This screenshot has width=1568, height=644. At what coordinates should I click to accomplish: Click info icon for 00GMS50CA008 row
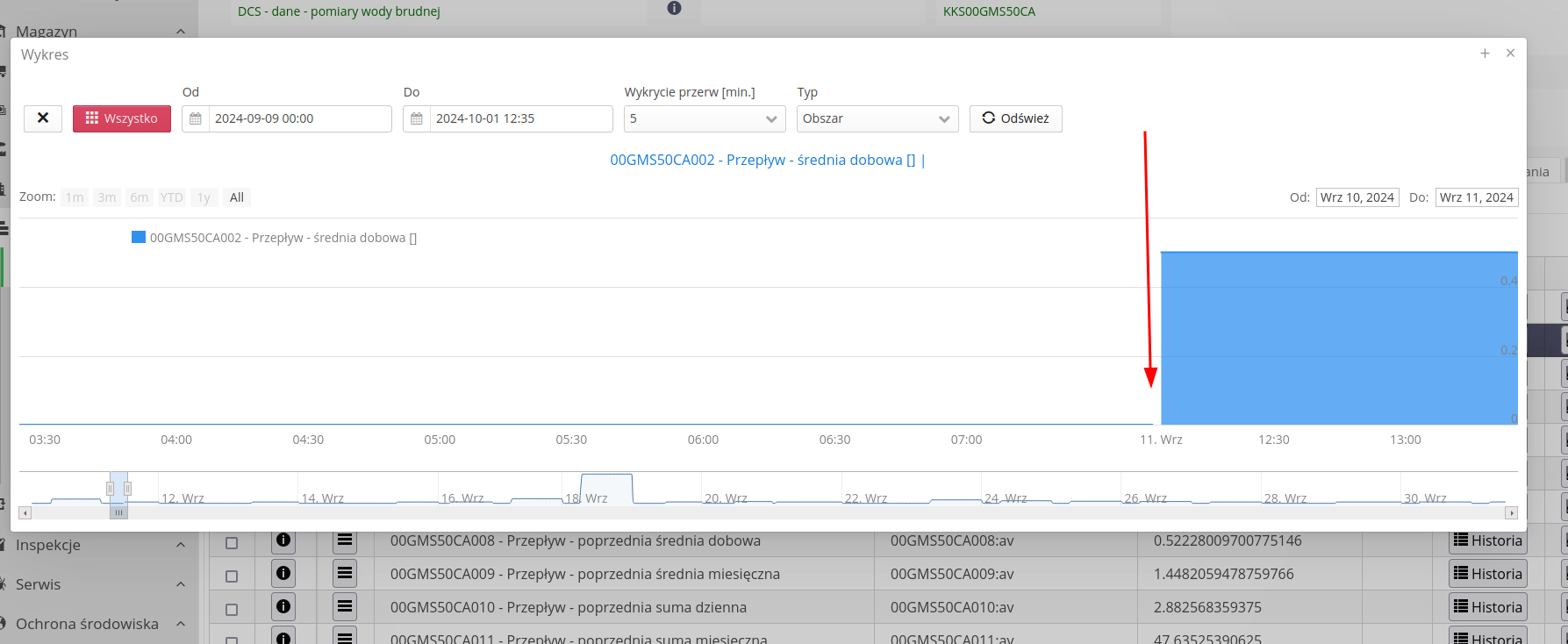coord(283,540)
